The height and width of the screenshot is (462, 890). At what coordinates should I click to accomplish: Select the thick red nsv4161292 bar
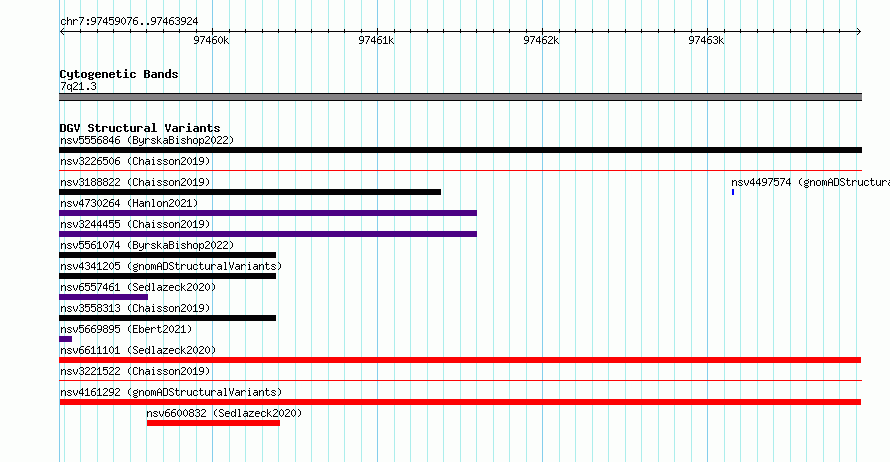coord(460,402)
